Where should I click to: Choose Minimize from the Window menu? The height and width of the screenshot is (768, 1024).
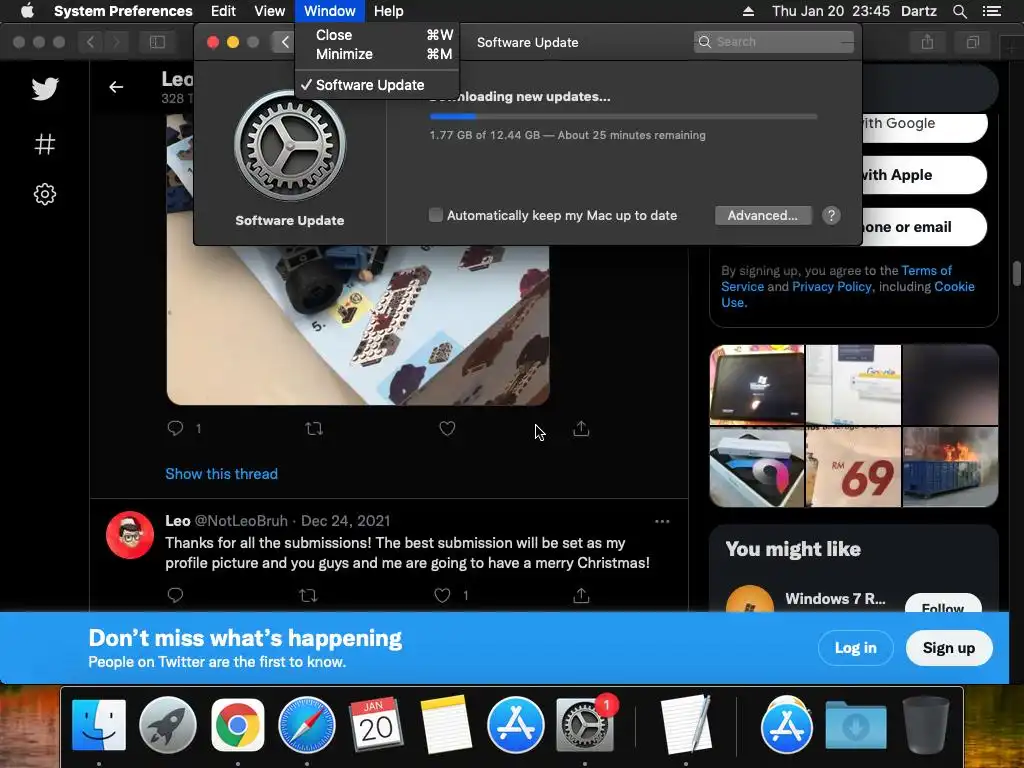click(x=377, y=54)
